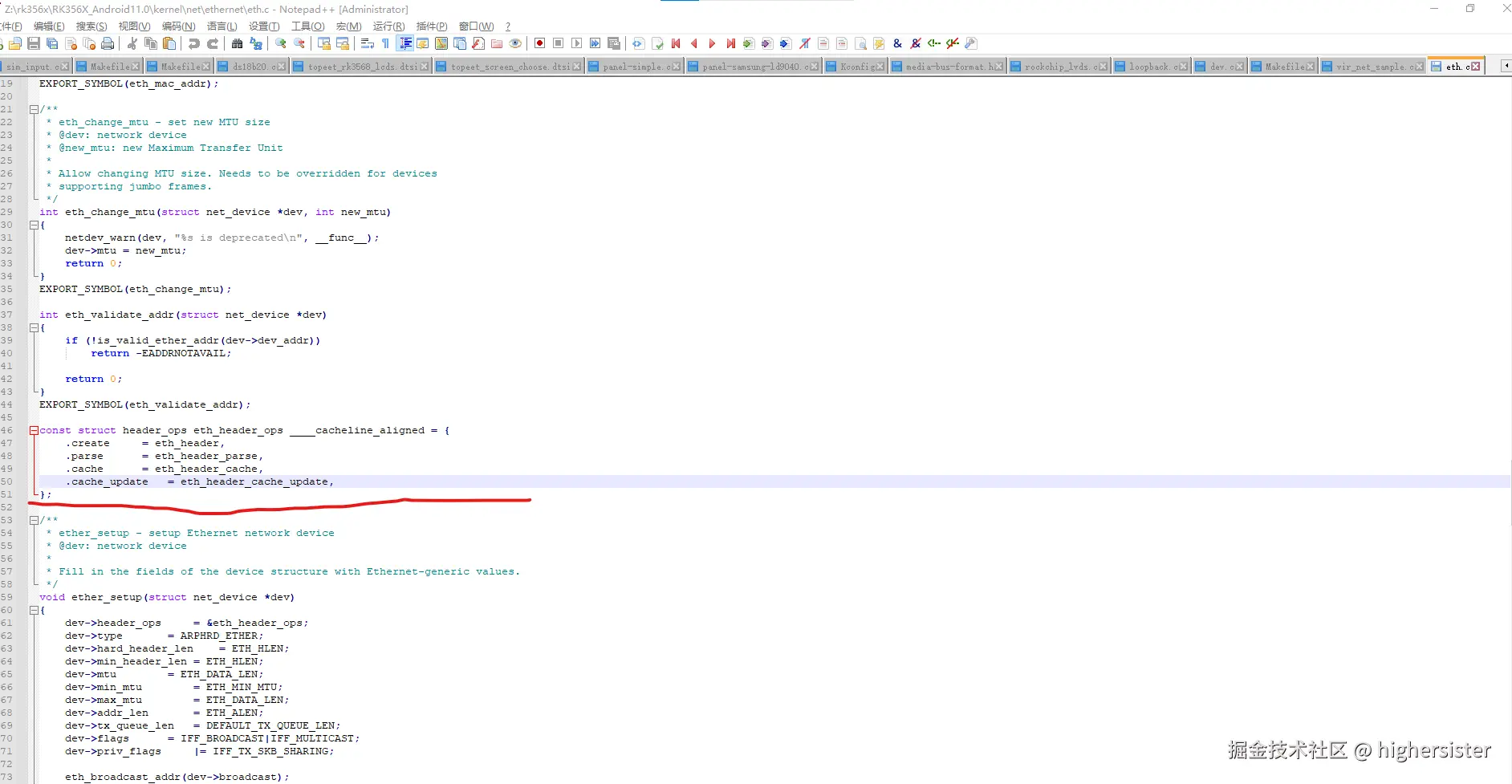1512x784 pixels.
Task: Toggle the indent guide button
Action: click(405, 43)
